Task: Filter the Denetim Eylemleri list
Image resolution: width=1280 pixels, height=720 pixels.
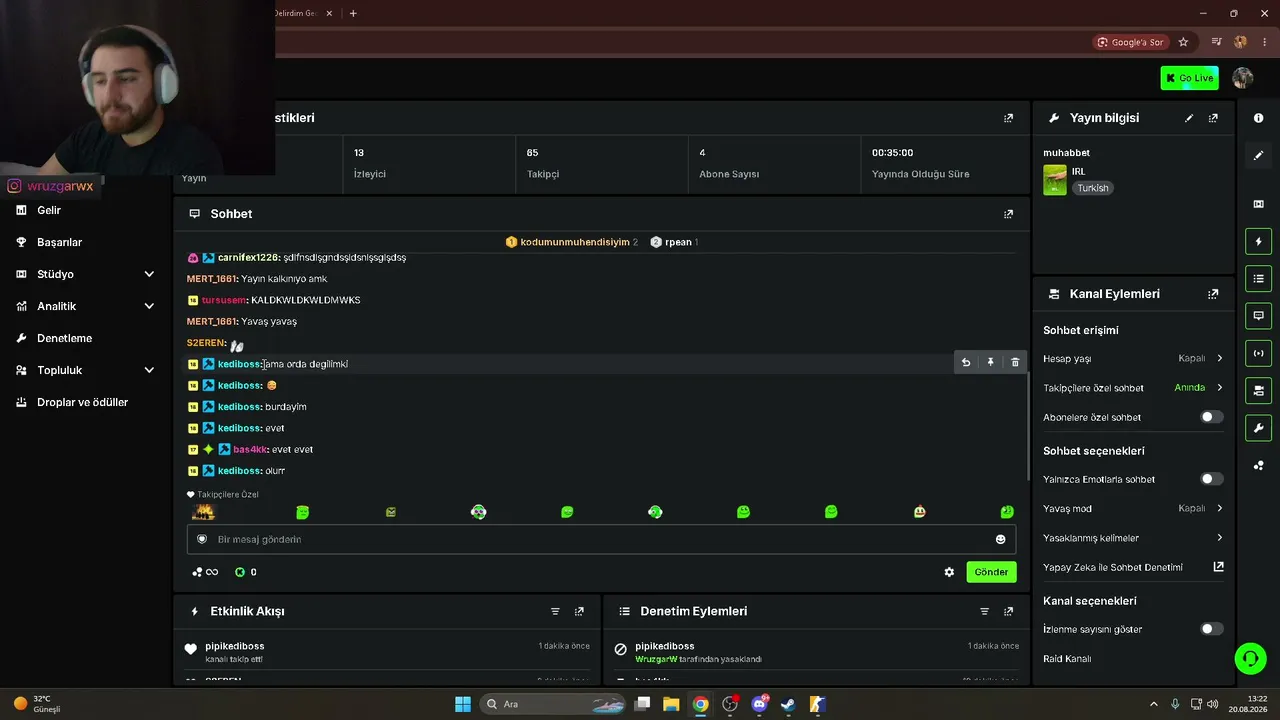Action: (x=984, y=611)
